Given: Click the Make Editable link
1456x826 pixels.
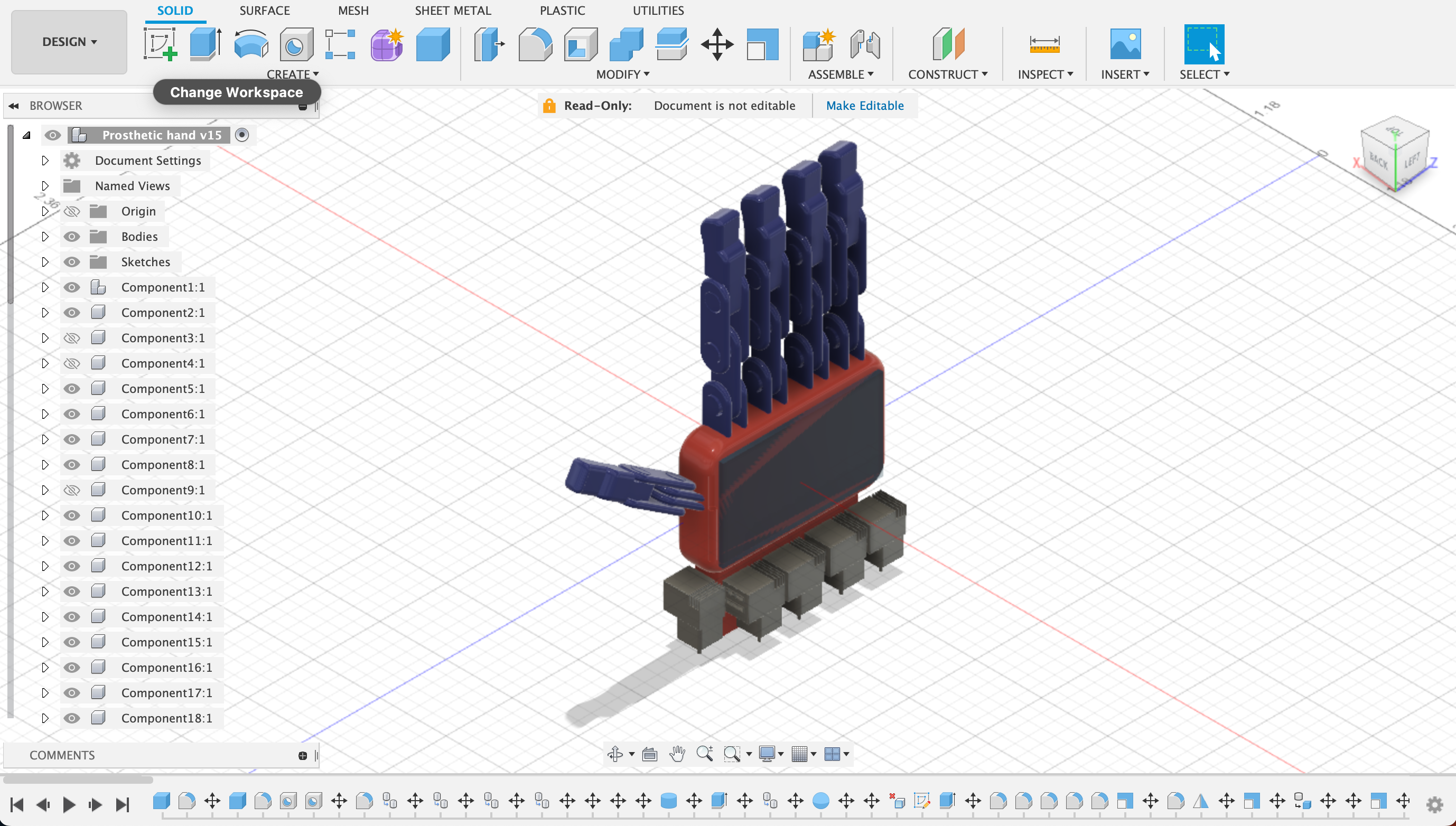Looking at the screenshot, I should coord(865,106).
